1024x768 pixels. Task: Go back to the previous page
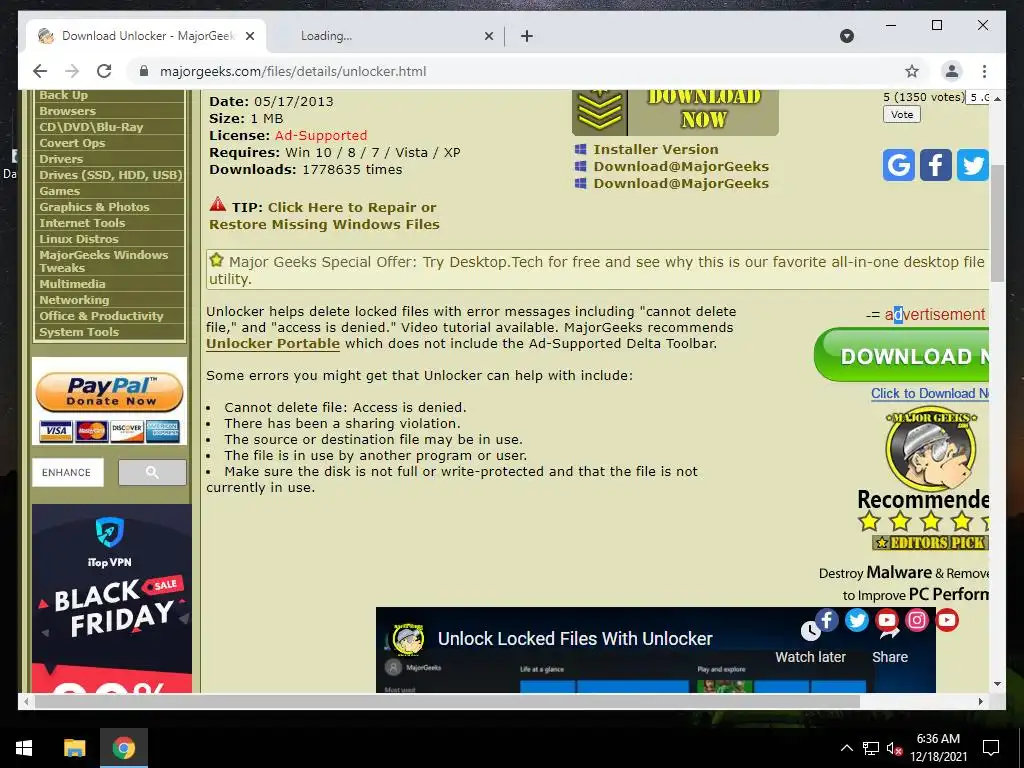40,71
